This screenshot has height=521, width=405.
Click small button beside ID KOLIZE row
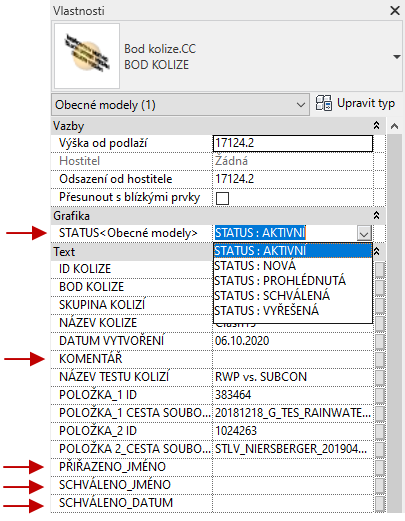380,269
